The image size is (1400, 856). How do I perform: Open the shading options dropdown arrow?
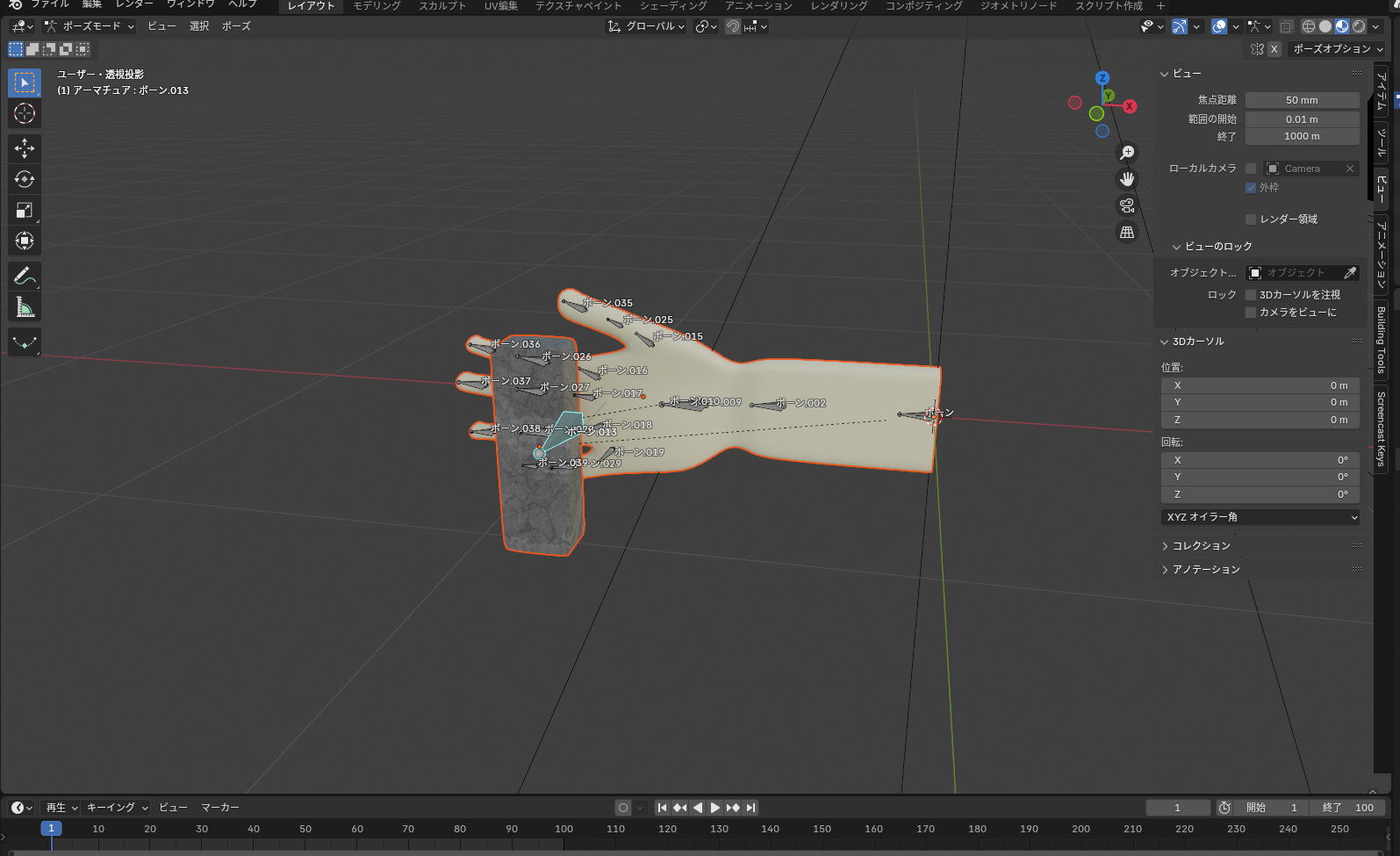point(1375,26)
